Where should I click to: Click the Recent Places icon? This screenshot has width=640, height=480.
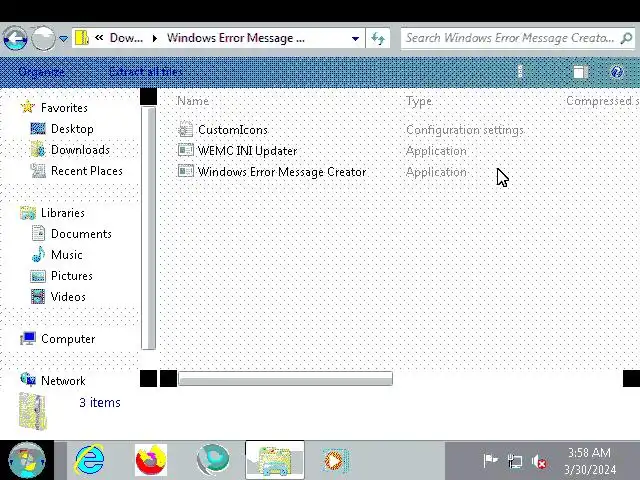(38, 171)
